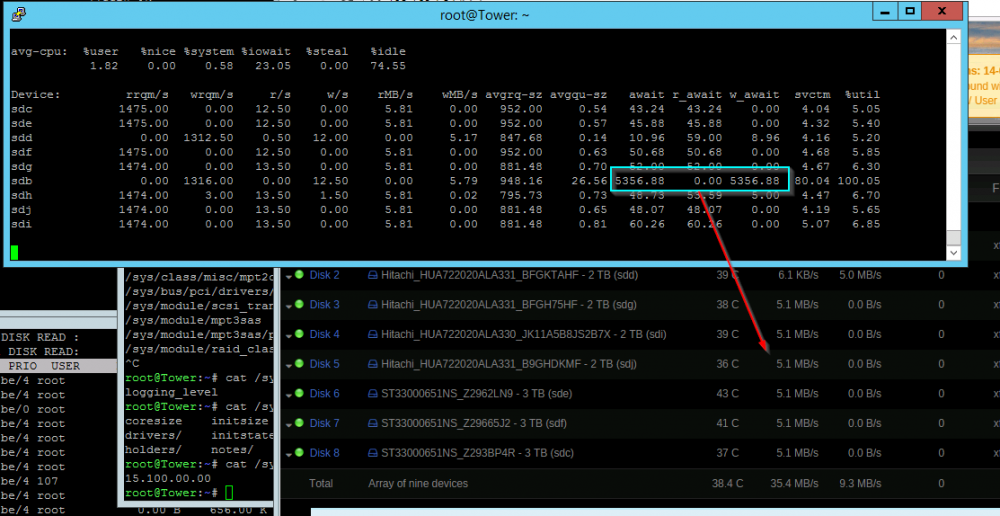Click the 'logging_level' output in lower terminal
1000x516 pixels.
(x=172, y=392)
